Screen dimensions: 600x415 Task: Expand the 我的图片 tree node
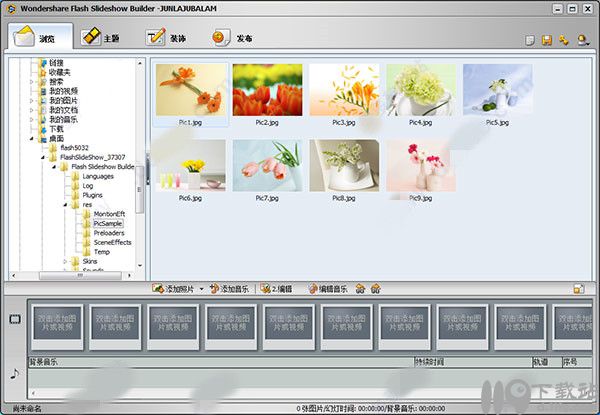click(x=32, y=101)
